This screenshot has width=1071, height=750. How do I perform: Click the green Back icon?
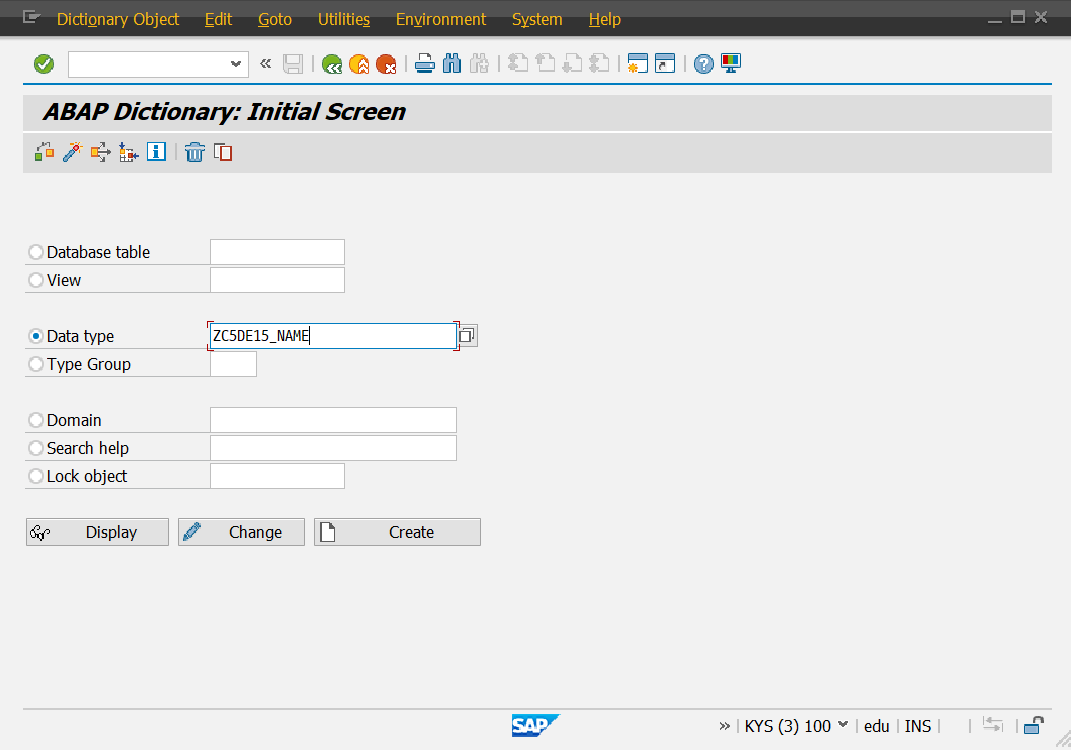click(332, 64)
